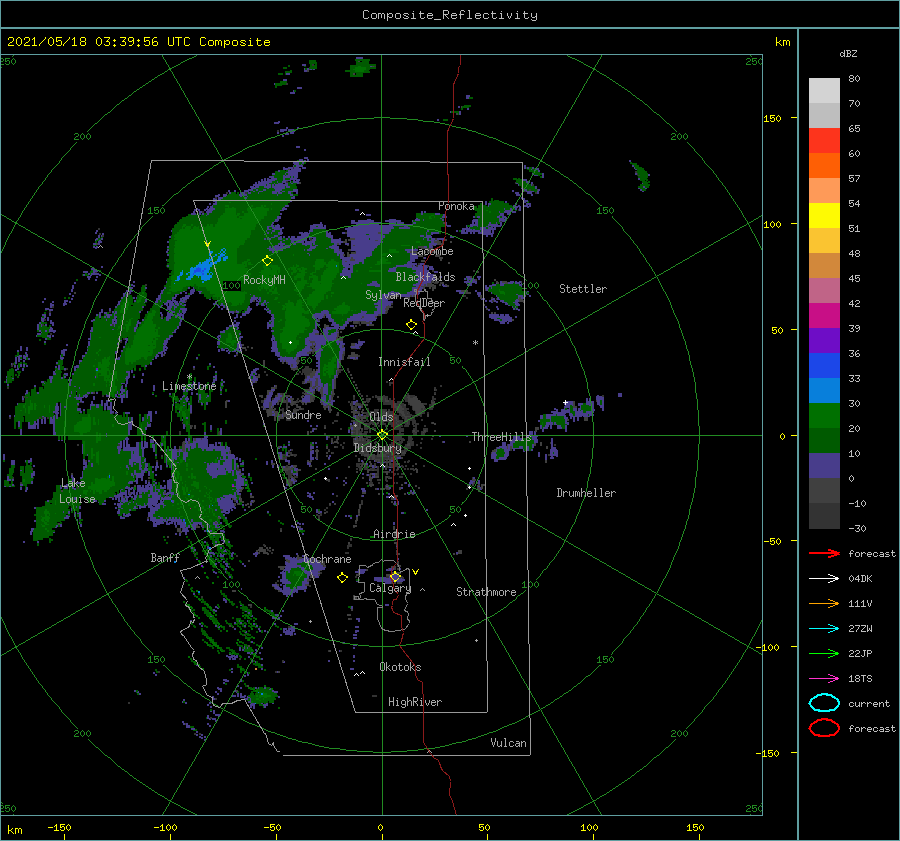Click the cyan 'current' ellipse symbol
The image size is (900, 841).
click(824, 703)
